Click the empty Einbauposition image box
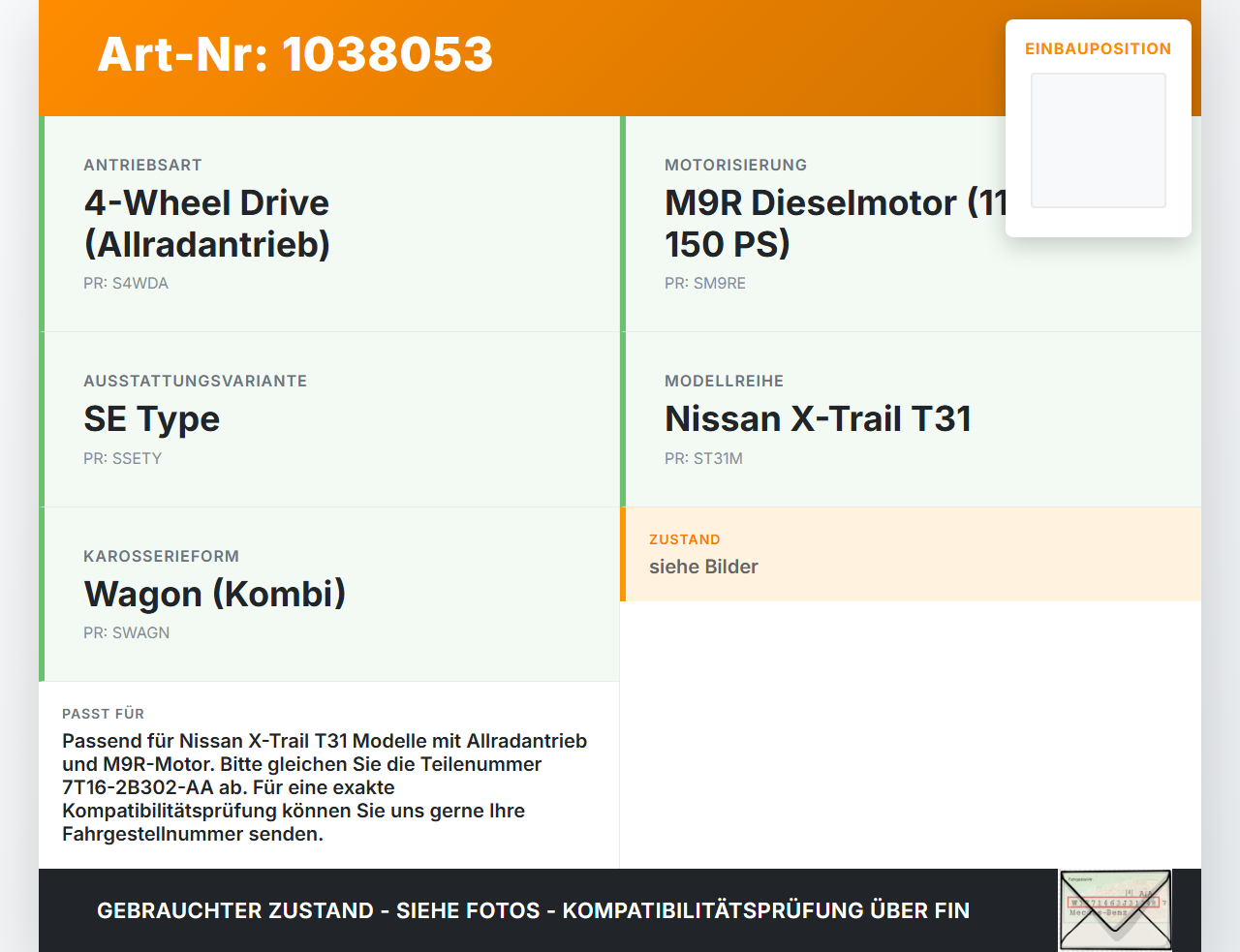 1099,140
